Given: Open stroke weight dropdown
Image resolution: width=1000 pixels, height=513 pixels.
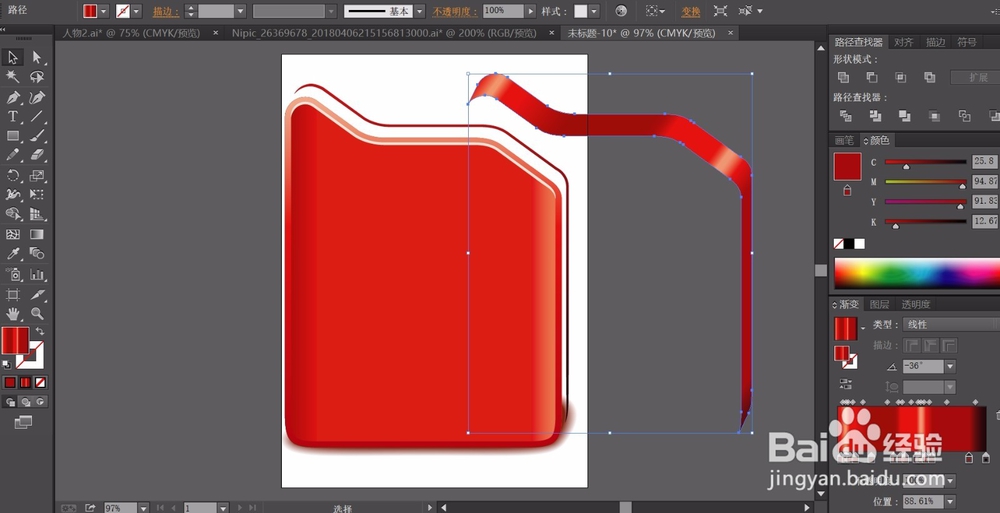Looking at the screenshot, I should click(x=240, y=11).
